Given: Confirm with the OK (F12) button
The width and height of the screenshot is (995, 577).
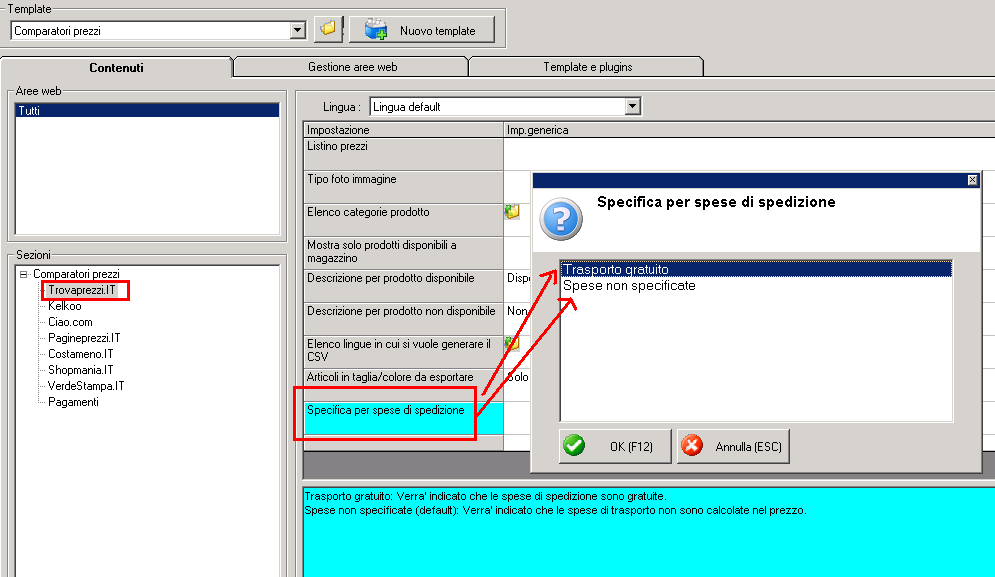Looking at the screenshot, I should coord(615,446).
